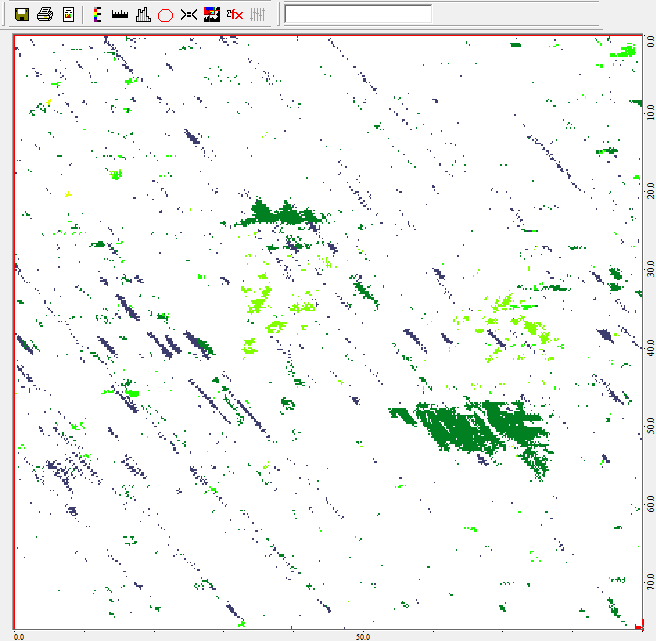This screenshot has width=656, height=641.
Task: Click the light green patch left of center
Action: pos(258,298)
